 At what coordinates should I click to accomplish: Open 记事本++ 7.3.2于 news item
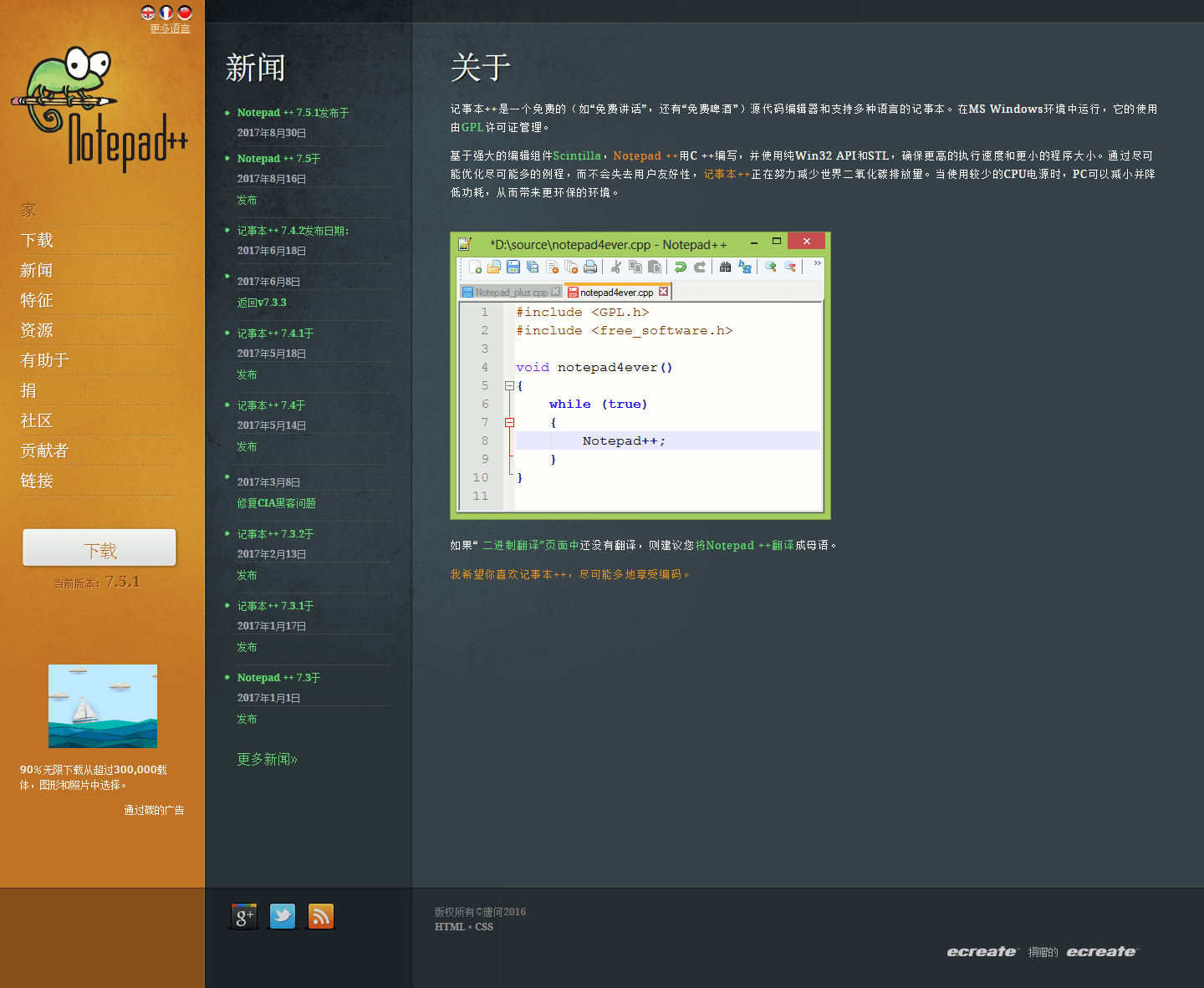pyautogui.click(x=275, y=534)
